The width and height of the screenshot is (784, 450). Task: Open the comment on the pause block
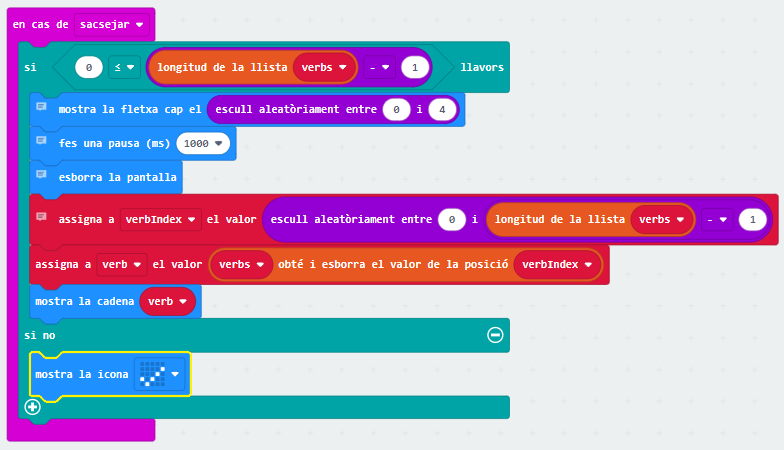pos(41,141)
